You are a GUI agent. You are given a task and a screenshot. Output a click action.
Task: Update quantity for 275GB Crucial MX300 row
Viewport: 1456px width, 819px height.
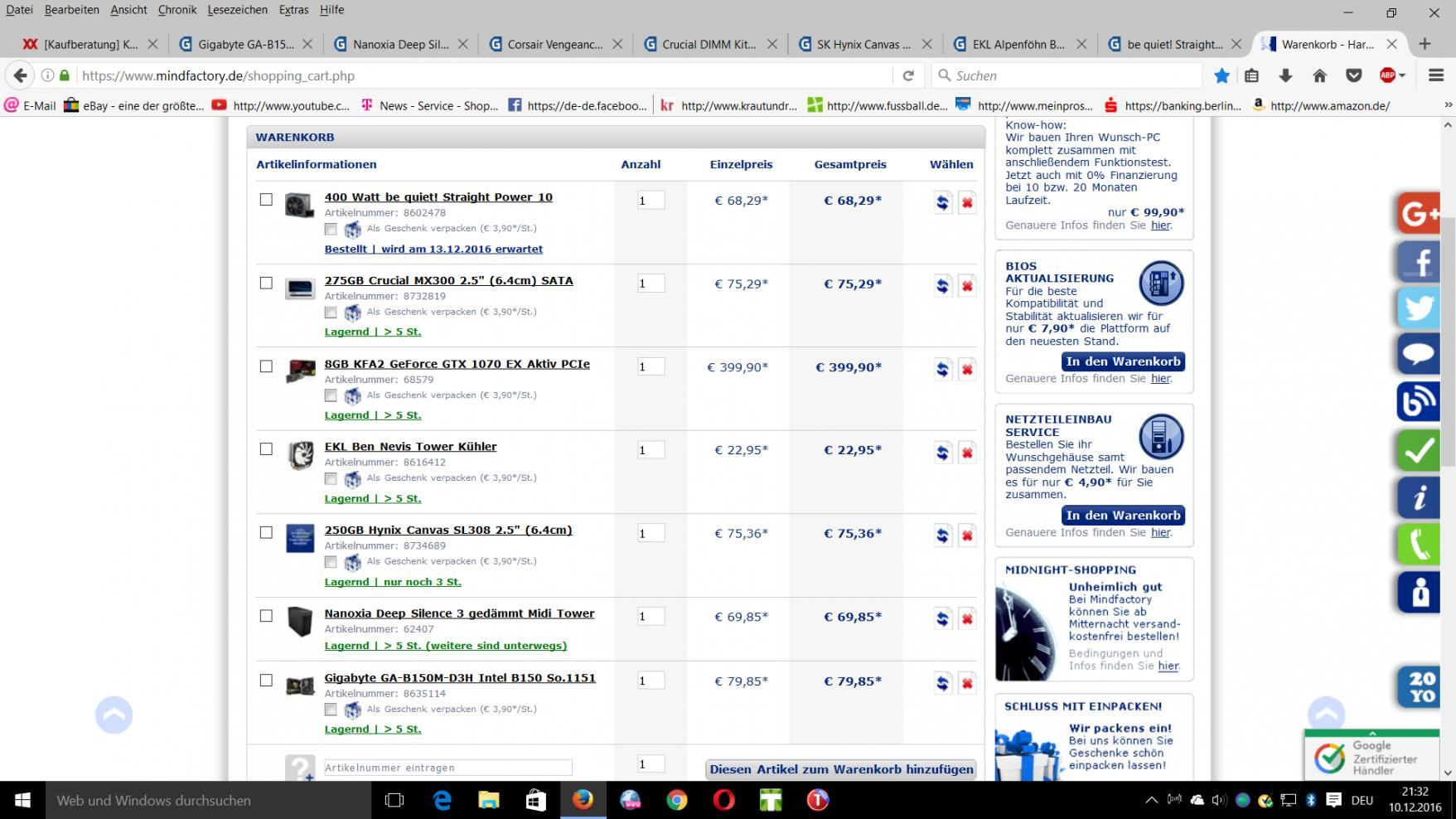coord(942,286)
